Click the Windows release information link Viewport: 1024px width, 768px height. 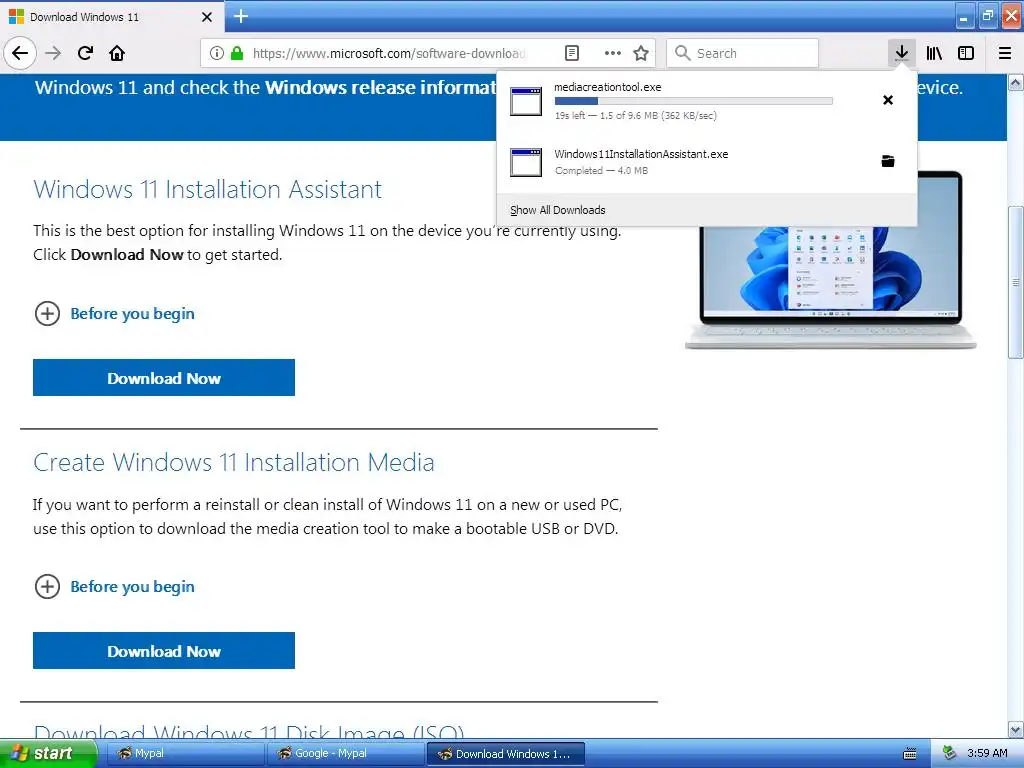coord(380,88)
